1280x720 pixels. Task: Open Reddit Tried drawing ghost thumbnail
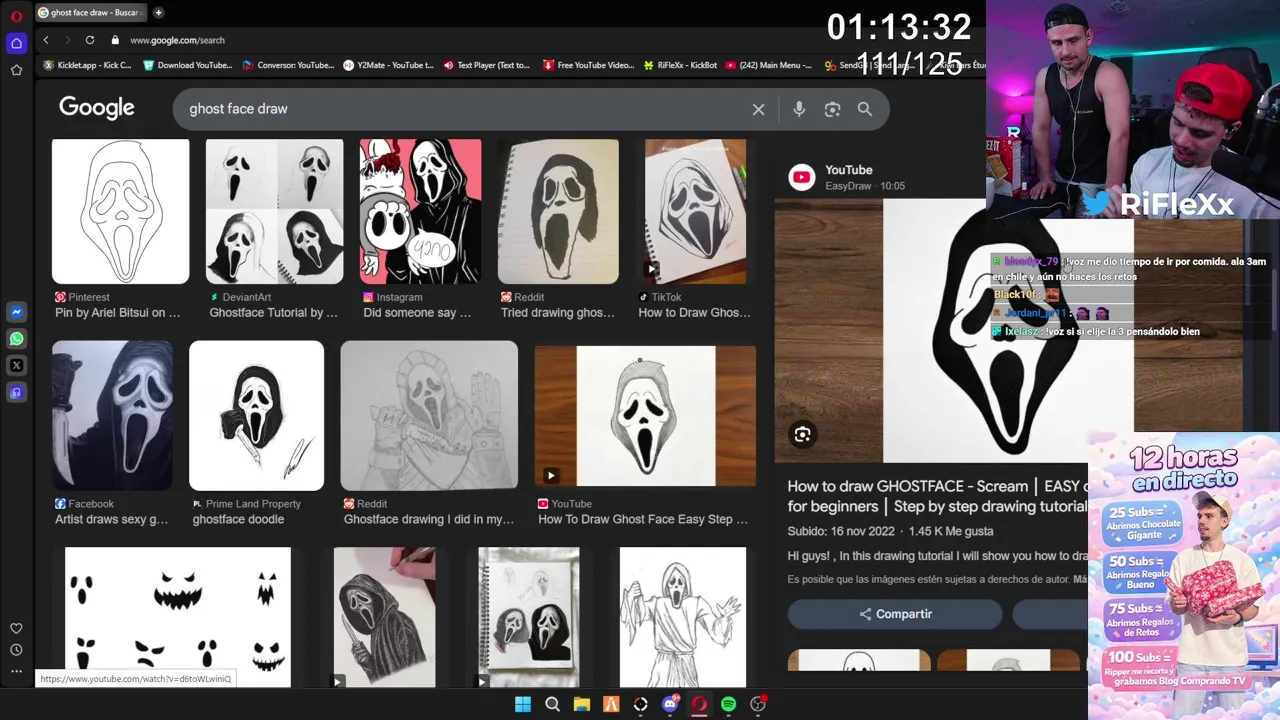tap(558, 211)
